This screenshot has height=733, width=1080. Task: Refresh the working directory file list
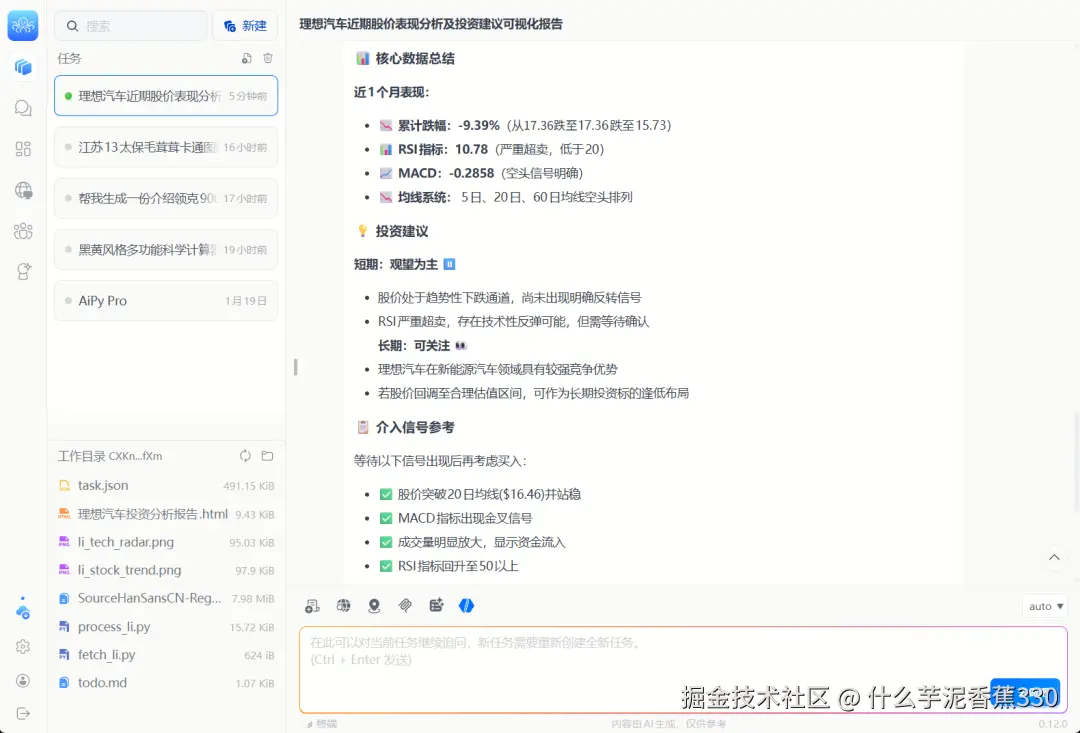244,456
